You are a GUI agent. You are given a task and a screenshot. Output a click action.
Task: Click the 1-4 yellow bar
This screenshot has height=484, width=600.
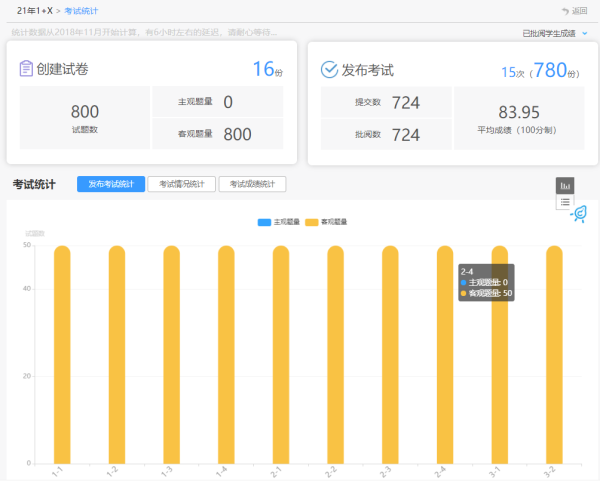point(226,355)
